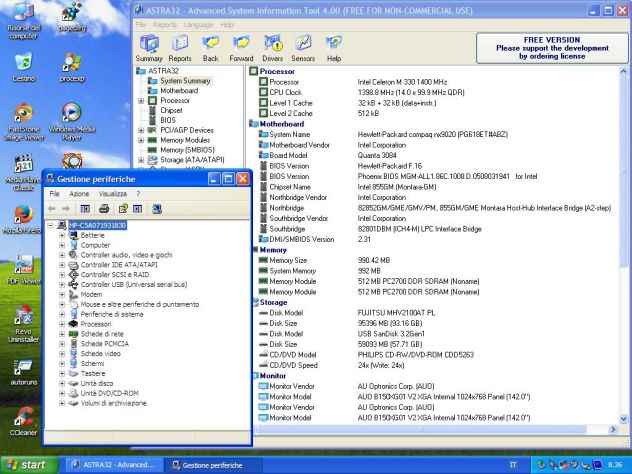Click the ASTRA32 horizontal scrollbar
This screenshot has height=474, width=632.
coord(420,429)
